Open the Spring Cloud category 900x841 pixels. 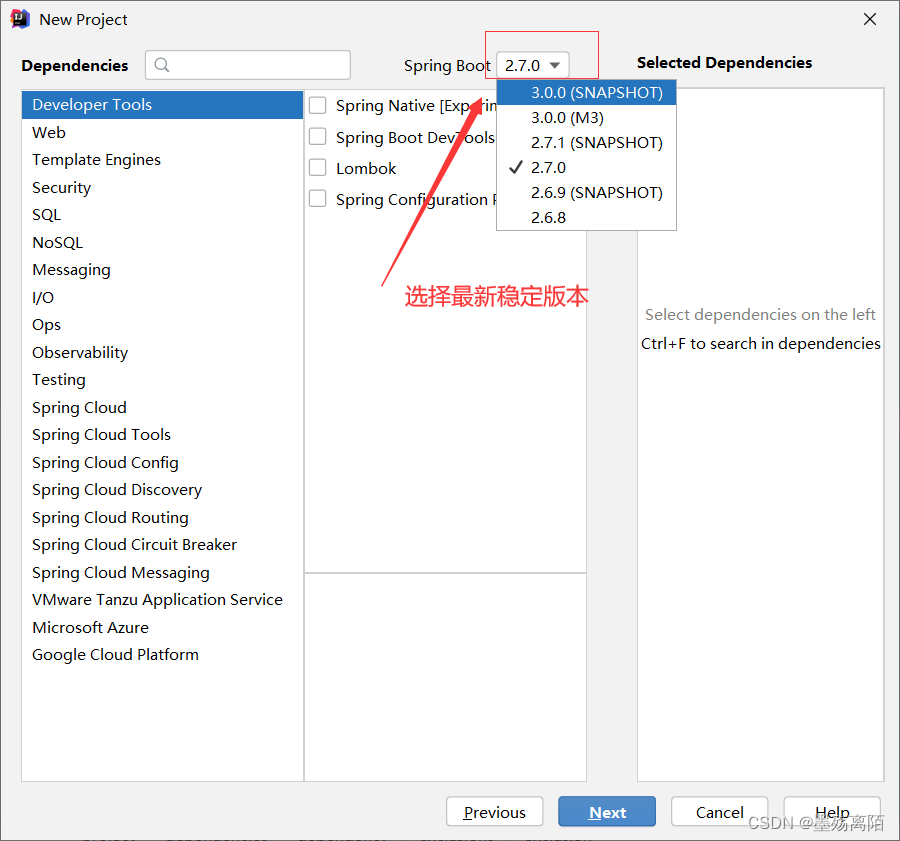(x=162, y=408)
